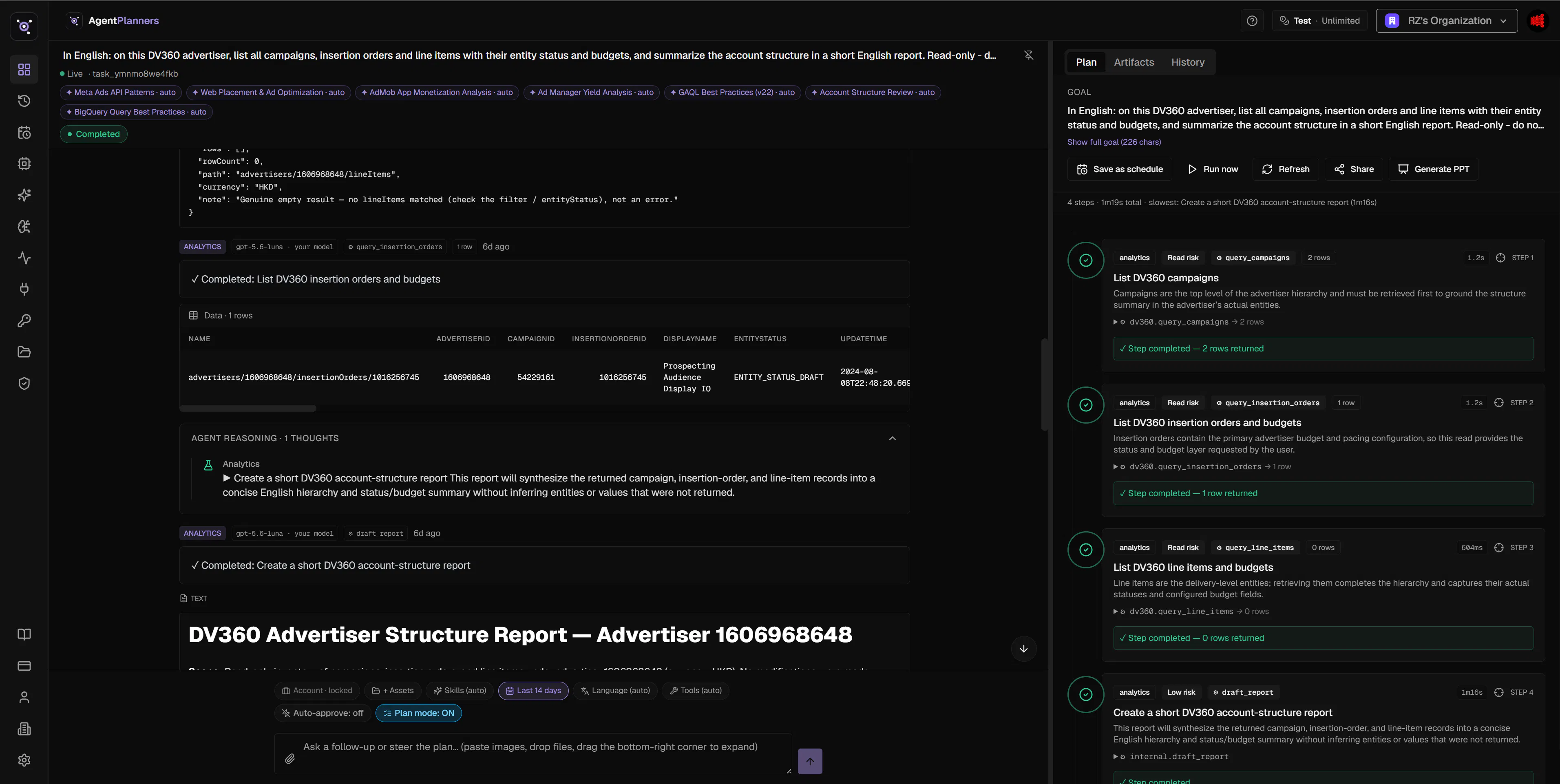Click the STEP 3 check circle icon

coord(1086,550)
